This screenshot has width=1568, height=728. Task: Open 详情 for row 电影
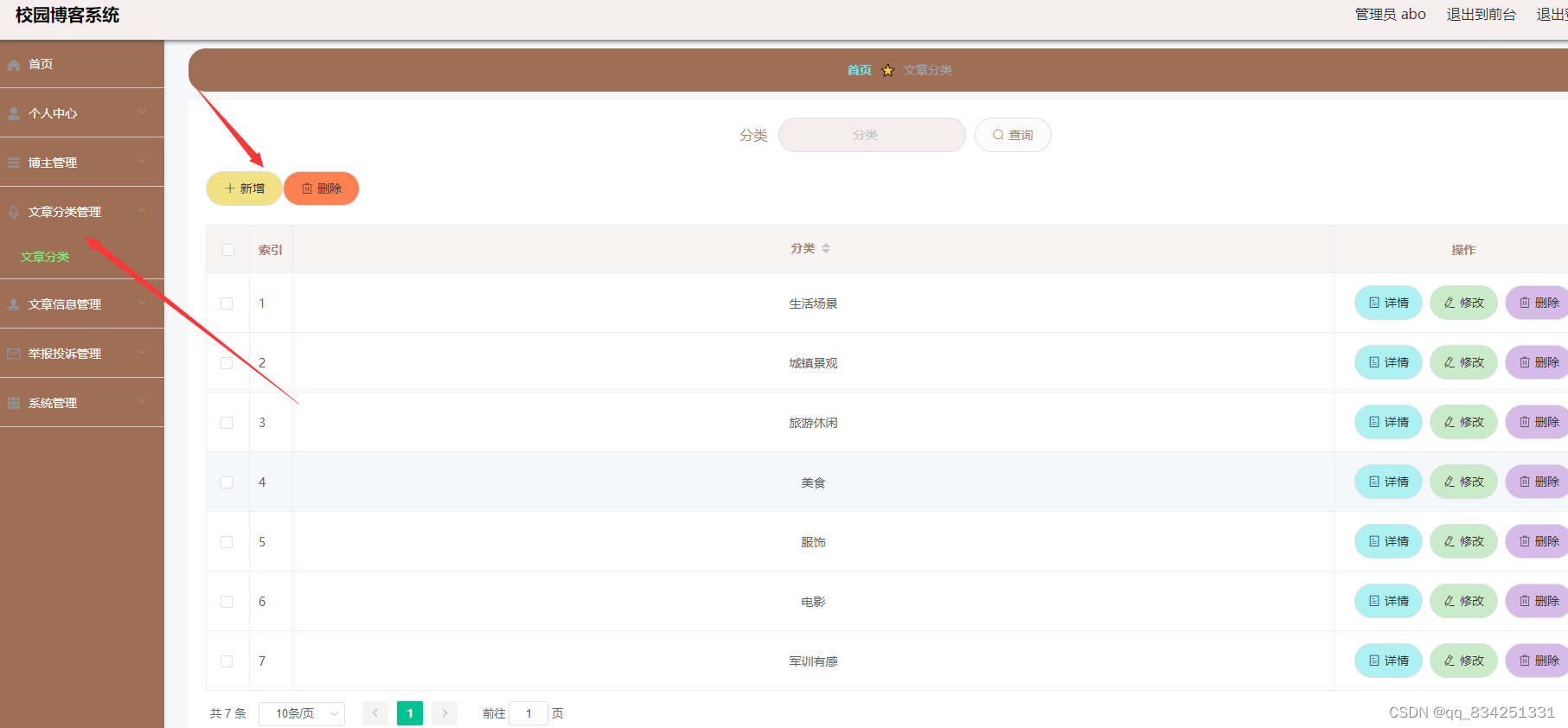[1388, 601]
